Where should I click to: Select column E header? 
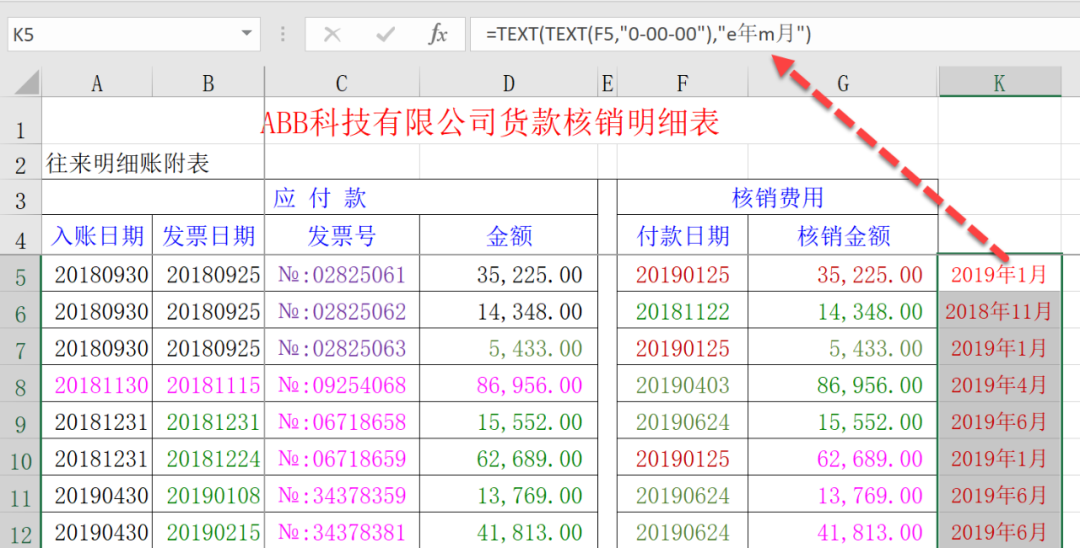pyautogui.click(x=607, y=83)
